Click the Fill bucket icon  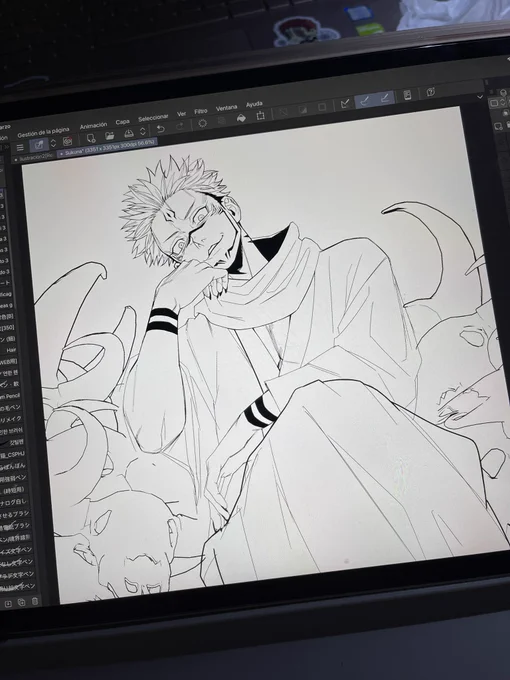(x=241, y=118)
